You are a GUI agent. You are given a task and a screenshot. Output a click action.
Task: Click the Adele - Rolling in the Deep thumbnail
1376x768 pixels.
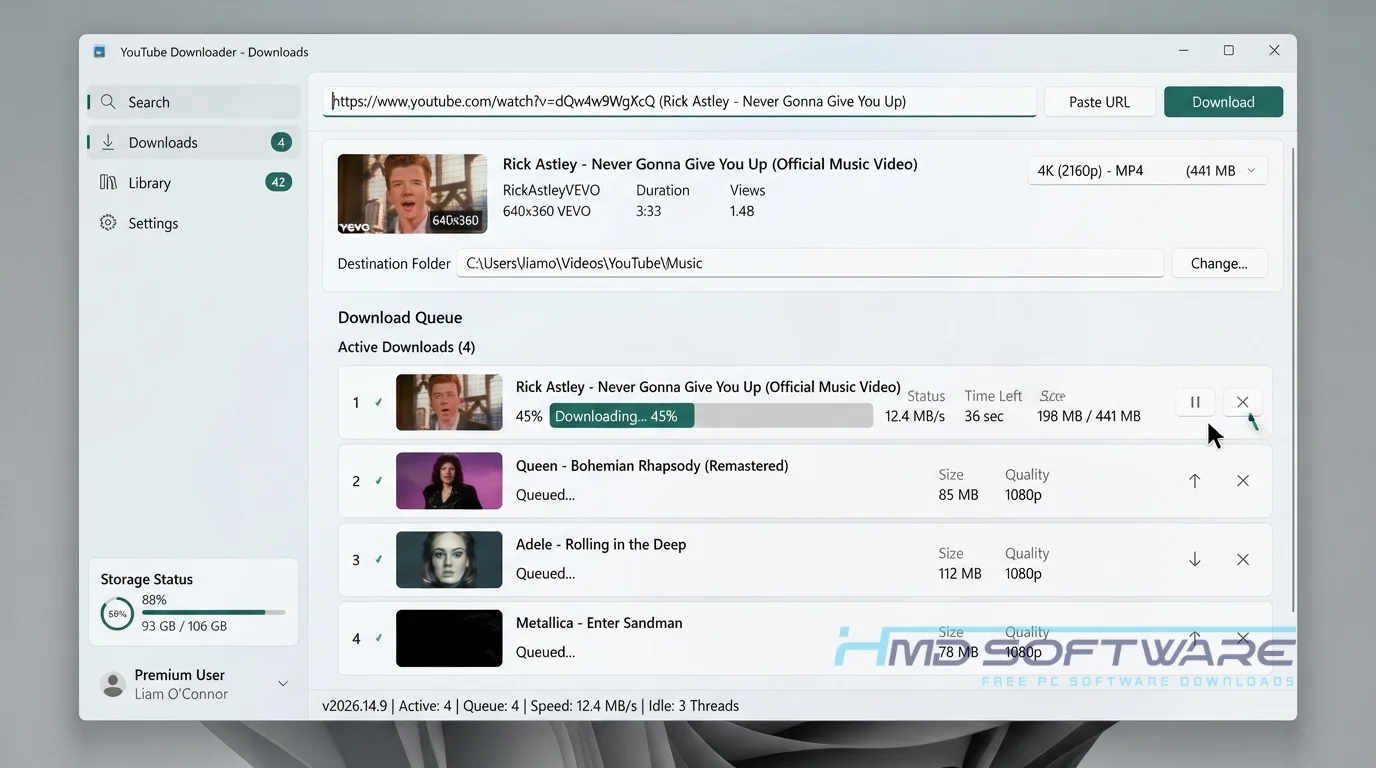pos(449,560)
